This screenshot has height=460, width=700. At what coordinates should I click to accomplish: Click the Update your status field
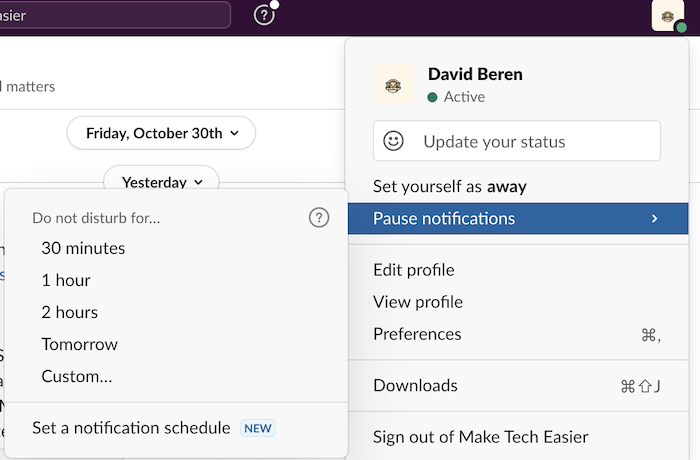tap(517, 141)
